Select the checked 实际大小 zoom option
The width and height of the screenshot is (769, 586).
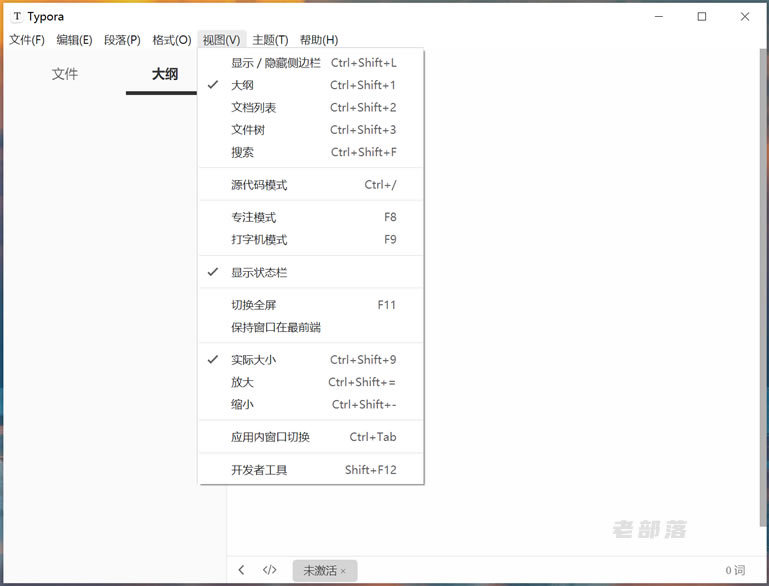point(311,360)
